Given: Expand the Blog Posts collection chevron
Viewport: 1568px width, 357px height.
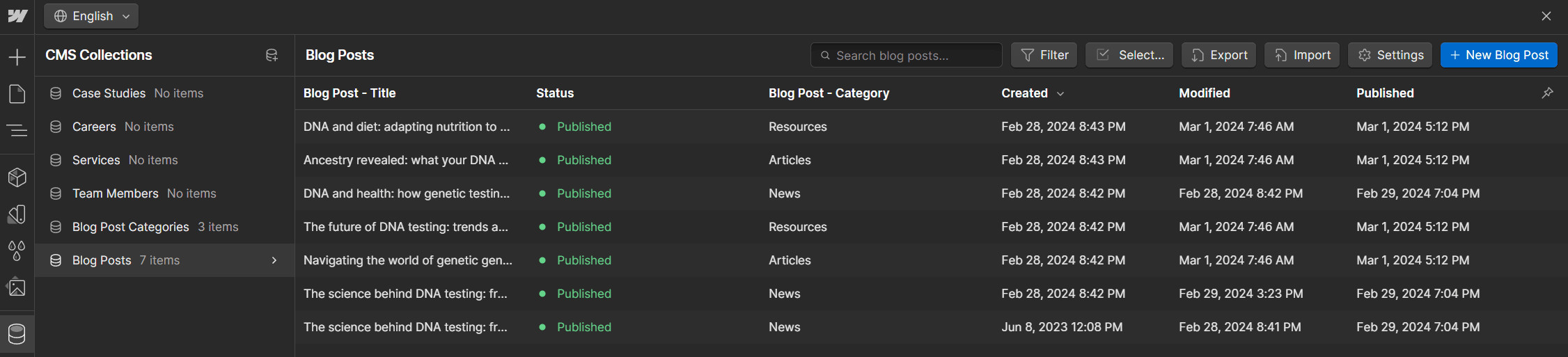Looking at the screenshot, I should 274,260.
